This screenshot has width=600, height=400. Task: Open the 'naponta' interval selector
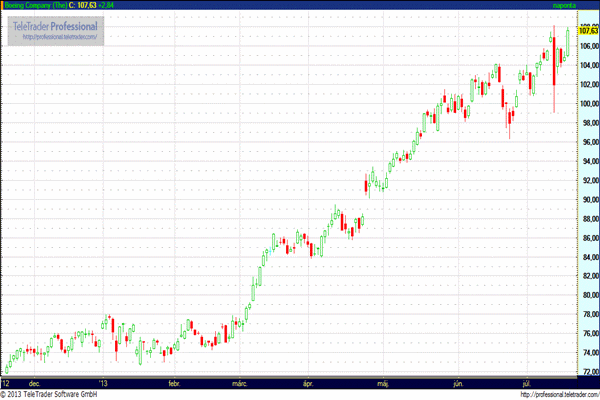(565, 5)
